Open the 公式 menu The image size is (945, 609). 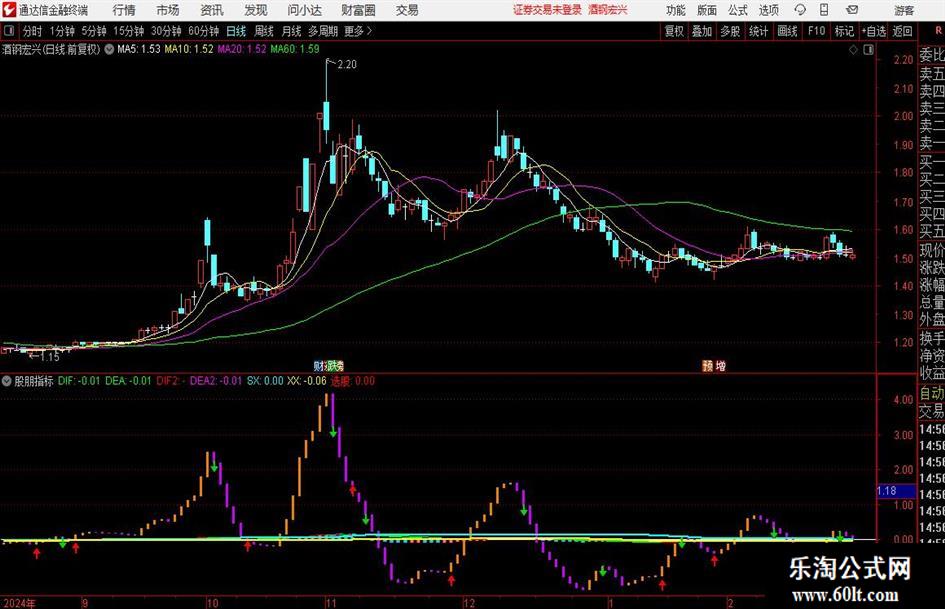pos(738,10)
